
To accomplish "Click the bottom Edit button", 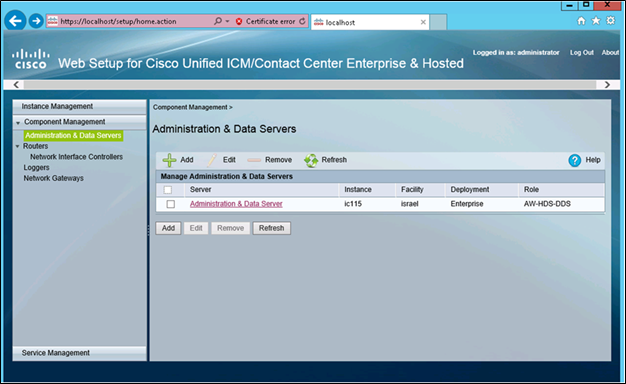I will (196, 228).
